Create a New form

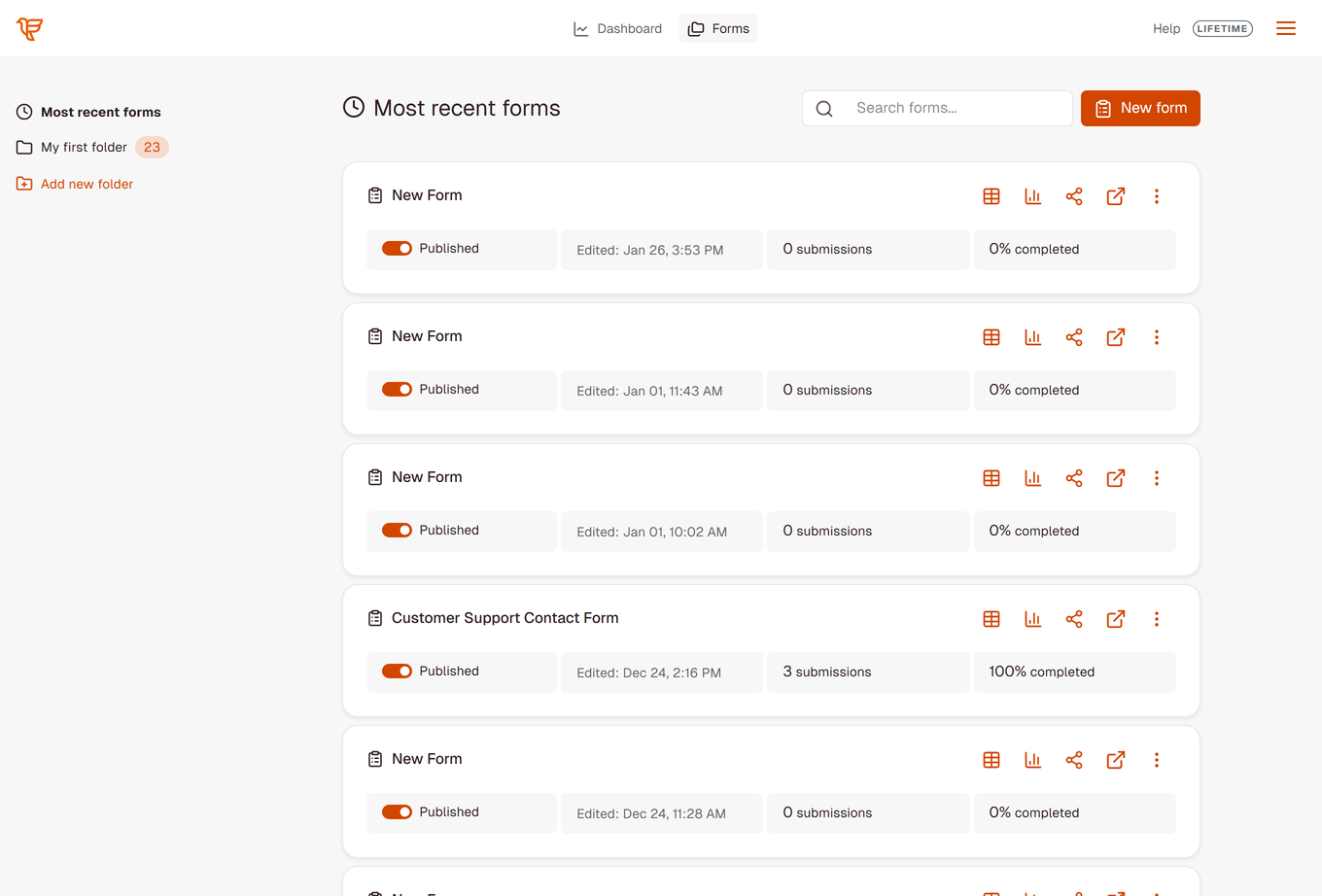(1140, 108)
